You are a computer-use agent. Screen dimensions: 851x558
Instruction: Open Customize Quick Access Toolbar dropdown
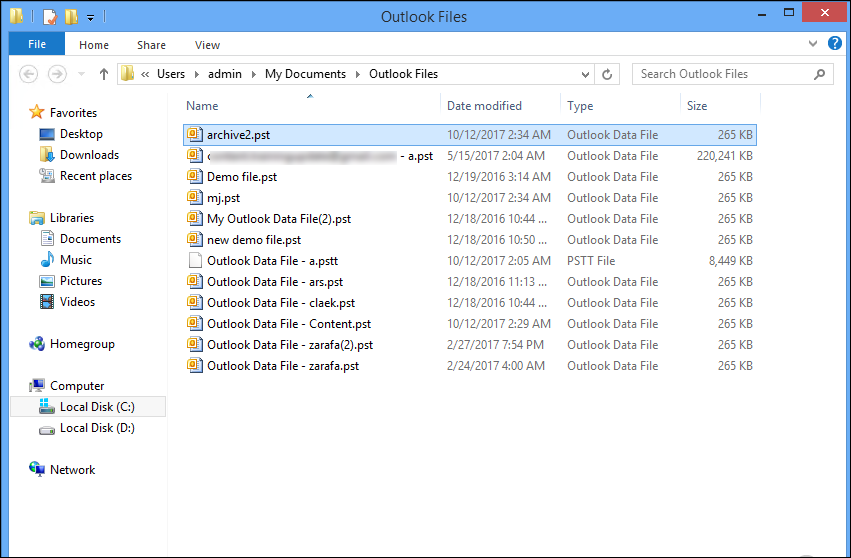pyautogui.click(x=91, y=17)
